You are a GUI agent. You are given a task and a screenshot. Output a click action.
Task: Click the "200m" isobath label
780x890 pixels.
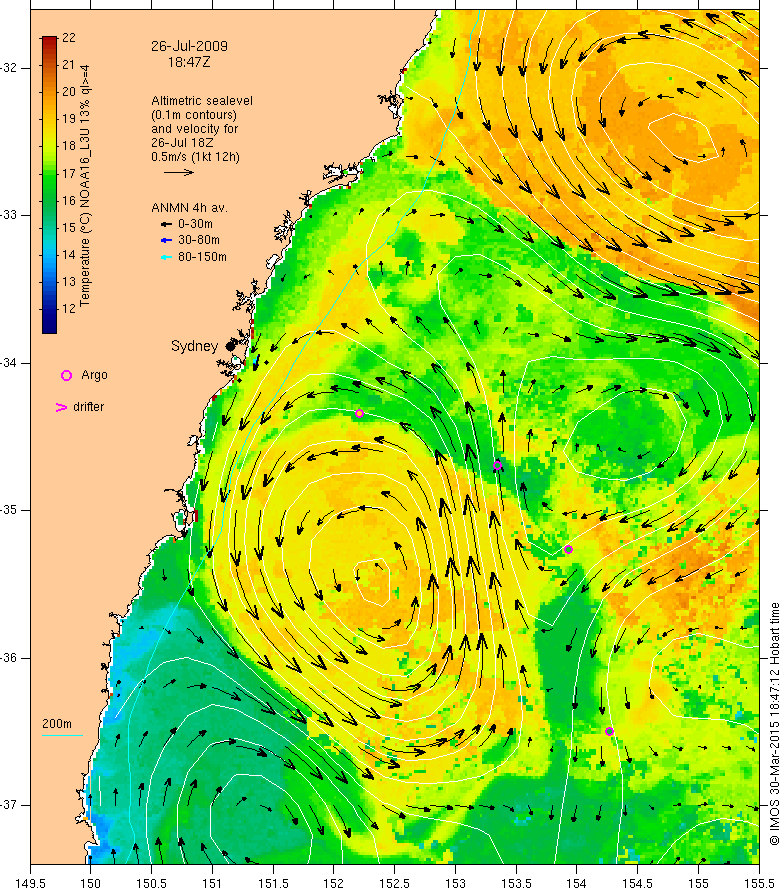(x=57, y=724)
